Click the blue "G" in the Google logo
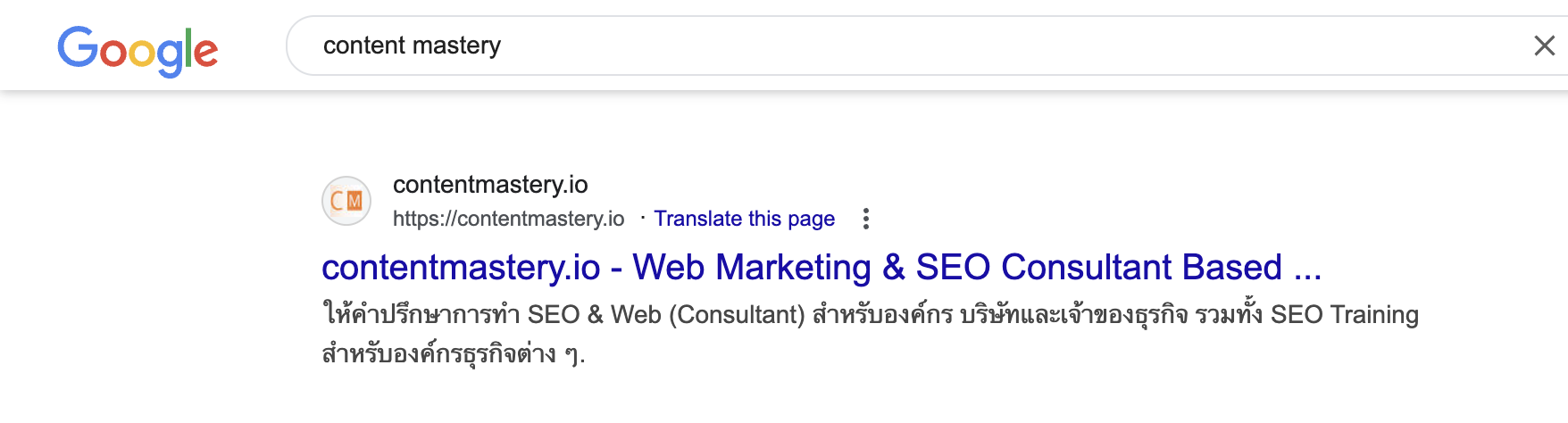Screen dimensions: 1568x423 tap(78, 46)
